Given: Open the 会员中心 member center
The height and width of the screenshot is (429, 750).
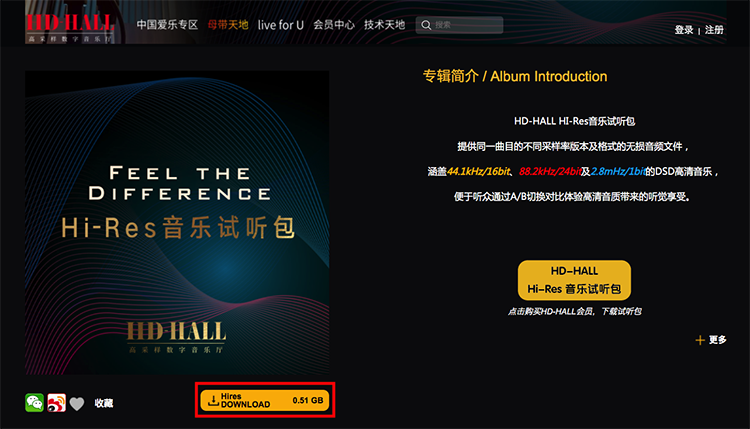Looking at the screenshot, I should (x=334, y=25).
